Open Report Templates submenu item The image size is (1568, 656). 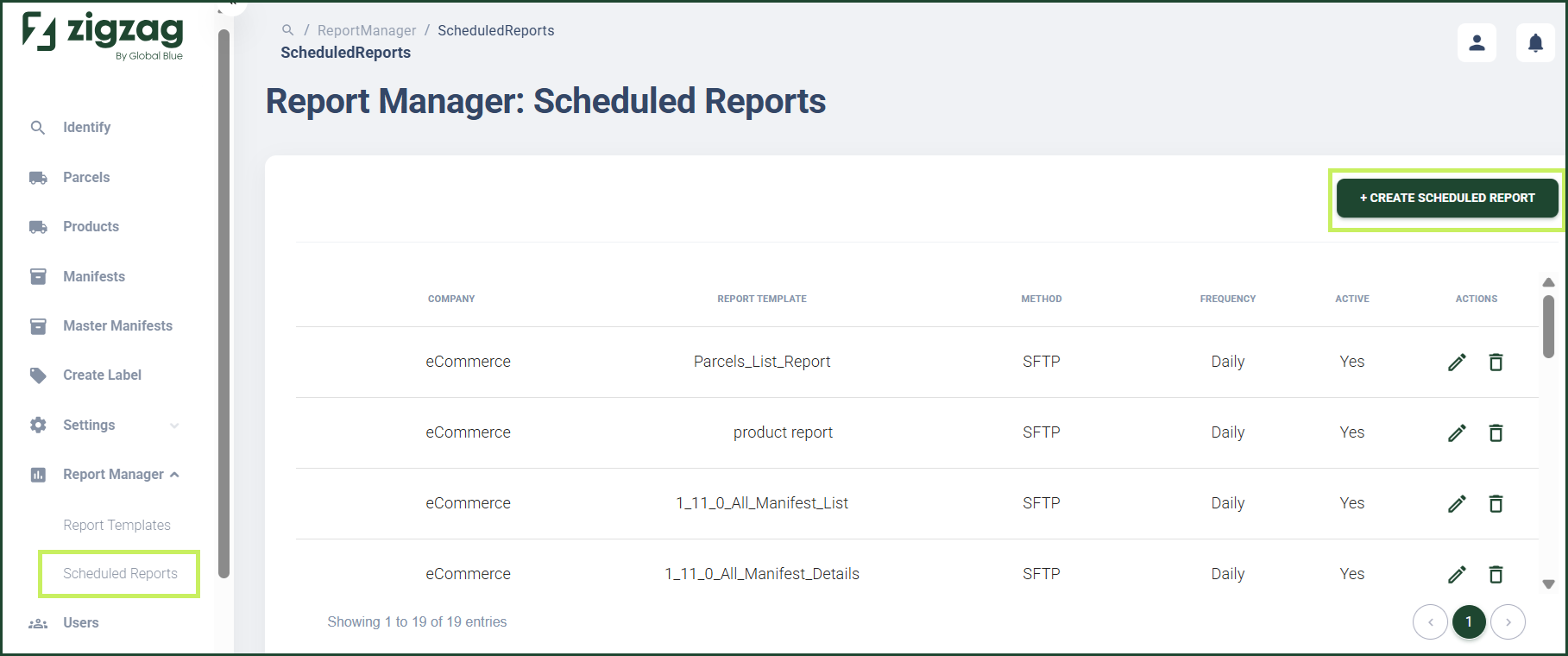pyautogui.click(x=116, y=525)
